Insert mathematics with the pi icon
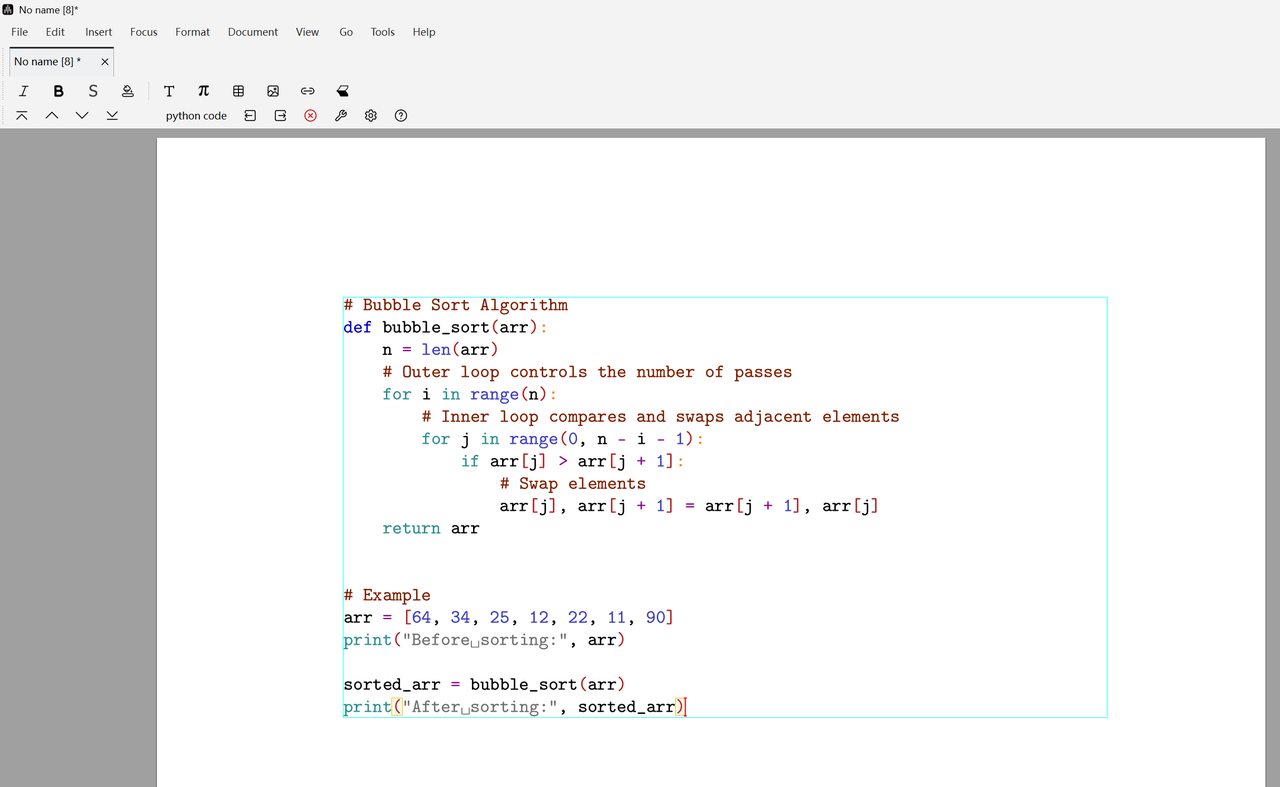 pyautogui.click(x=203, y=91)
